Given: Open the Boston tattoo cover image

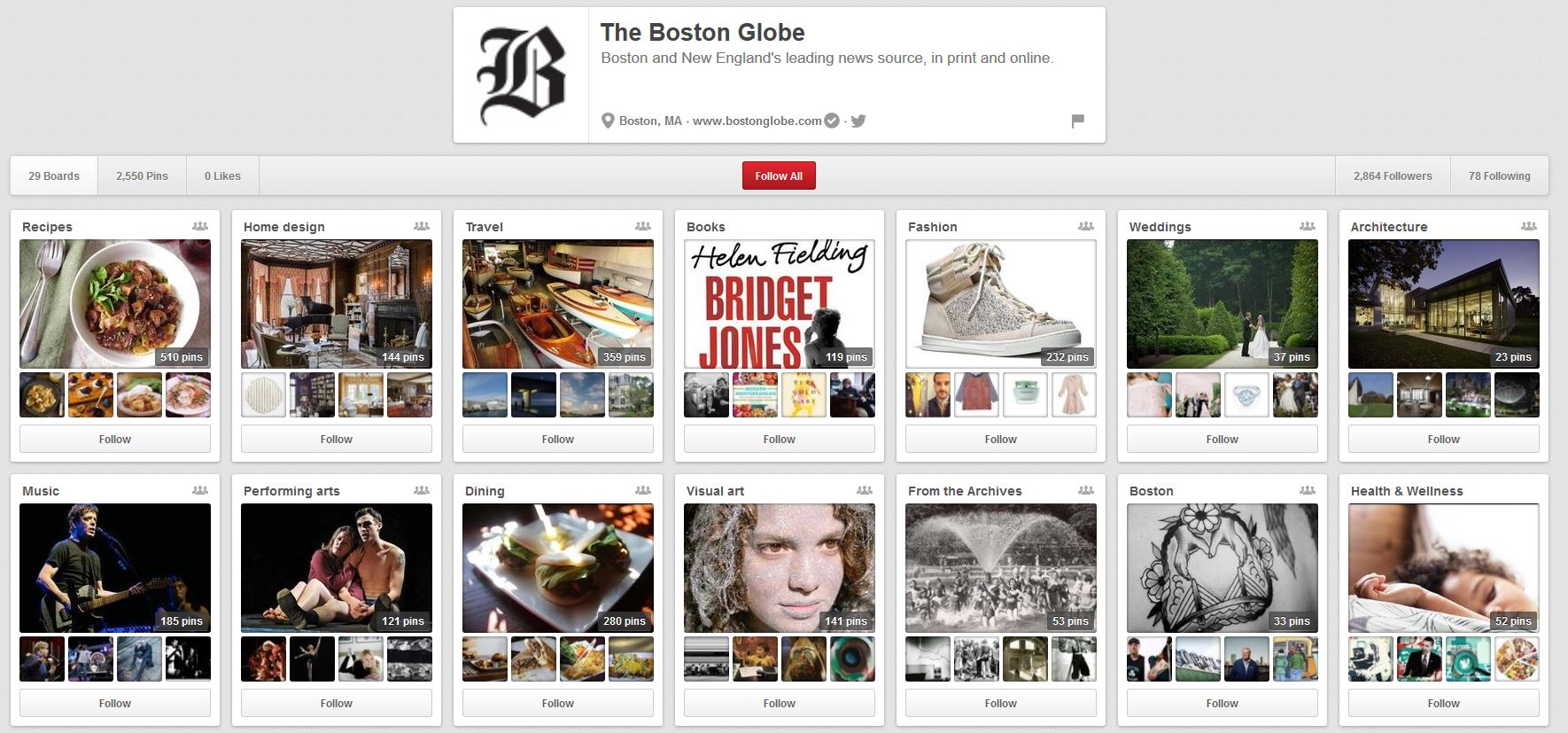Looking at the screenshot, I should click(x=1223, y=568).
